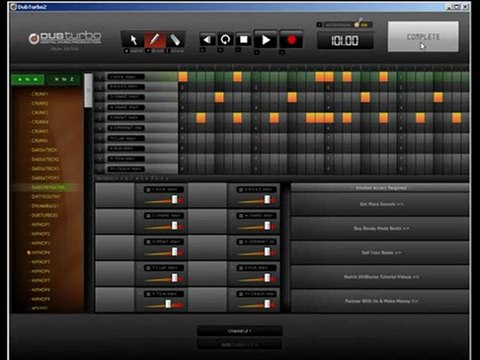Turn off last orange step in 5-HIHAT row
This screenshot has width=480, height=360.
[x=456, y=118]
